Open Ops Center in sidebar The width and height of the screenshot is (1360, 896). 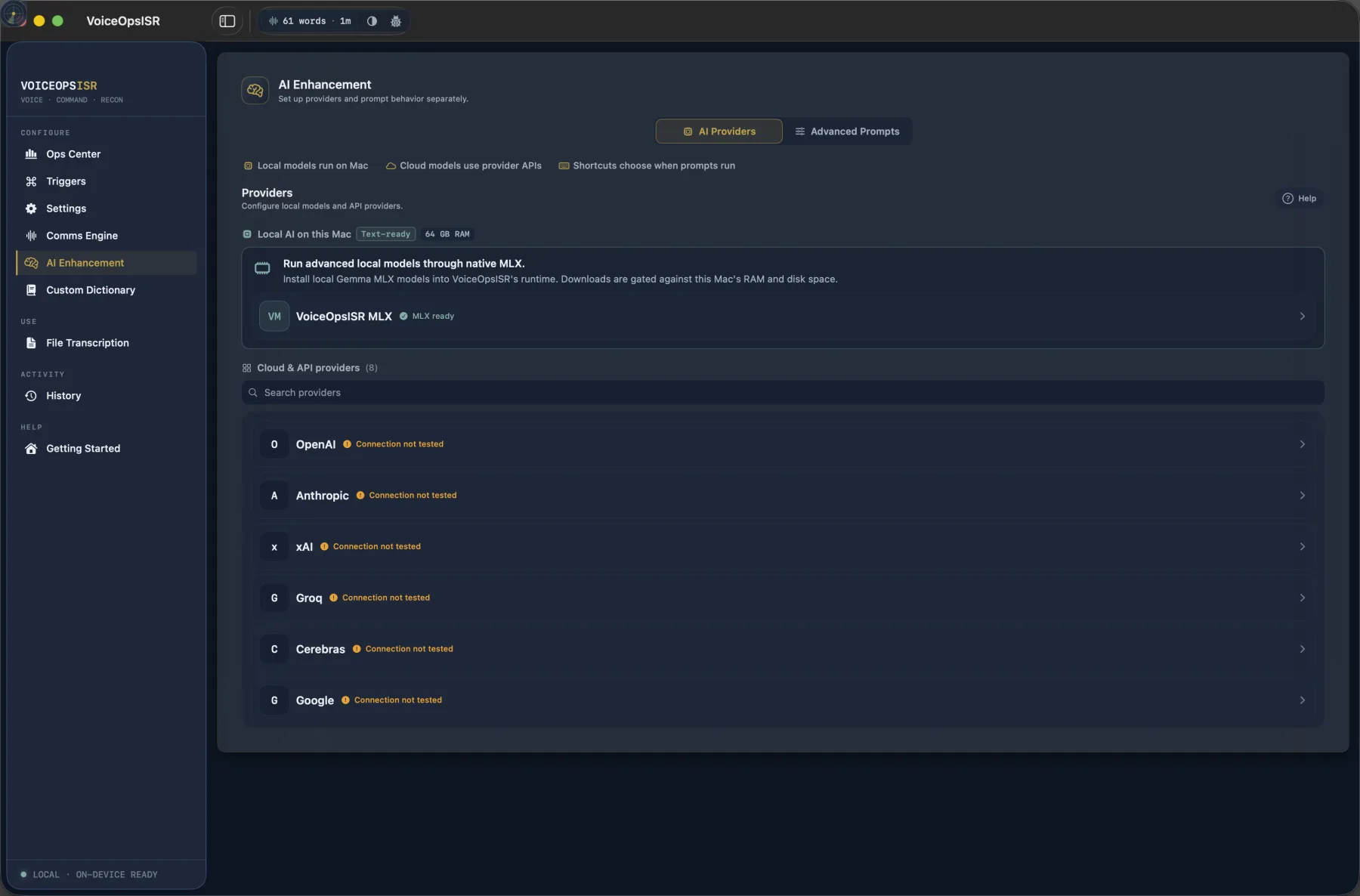coord(106,154)
